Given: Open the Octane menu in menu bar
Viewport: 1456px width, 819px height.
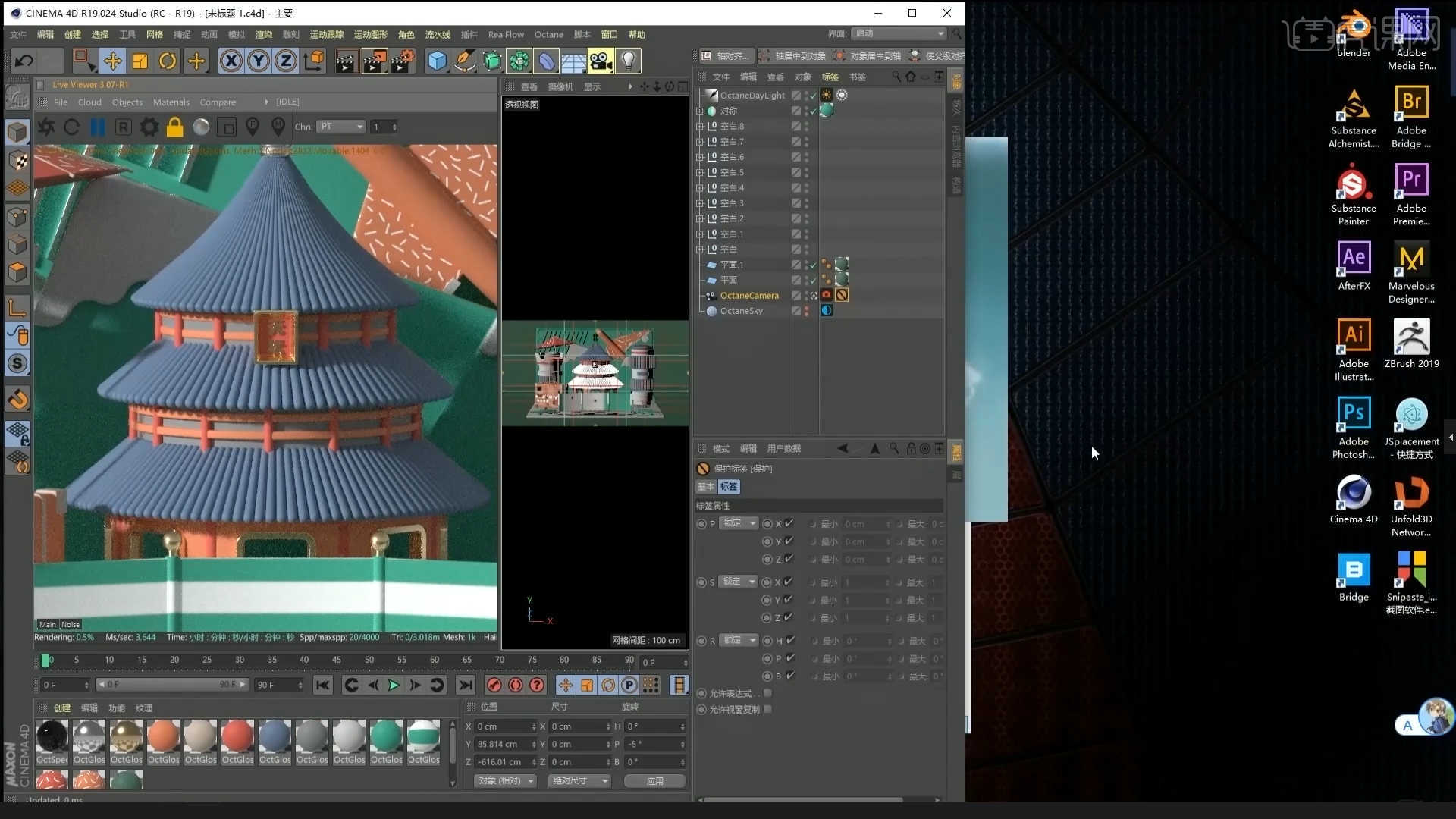Looking at the screenshot, I should (548, 34).
